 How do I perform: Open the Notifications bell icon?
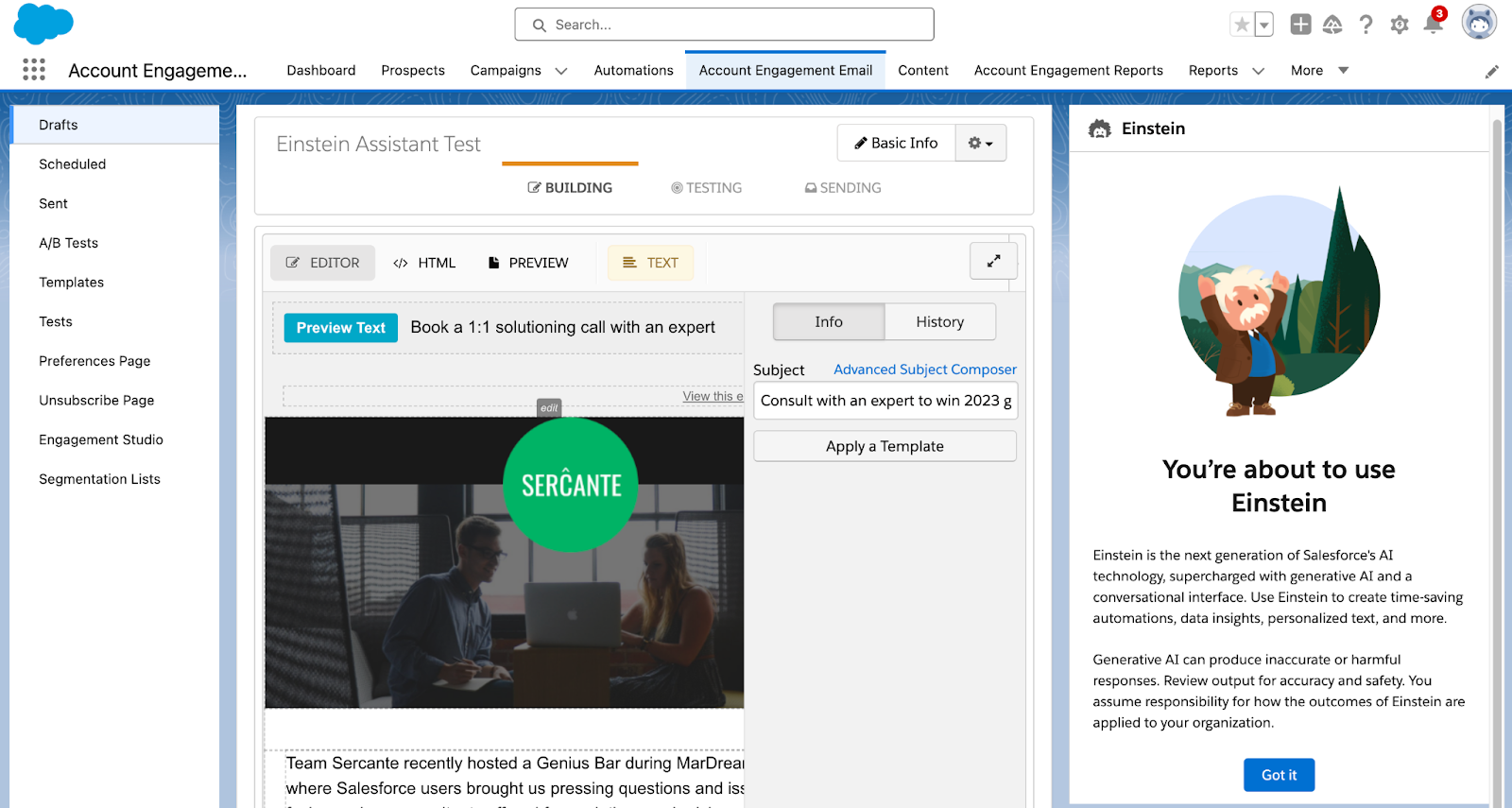1433,25
